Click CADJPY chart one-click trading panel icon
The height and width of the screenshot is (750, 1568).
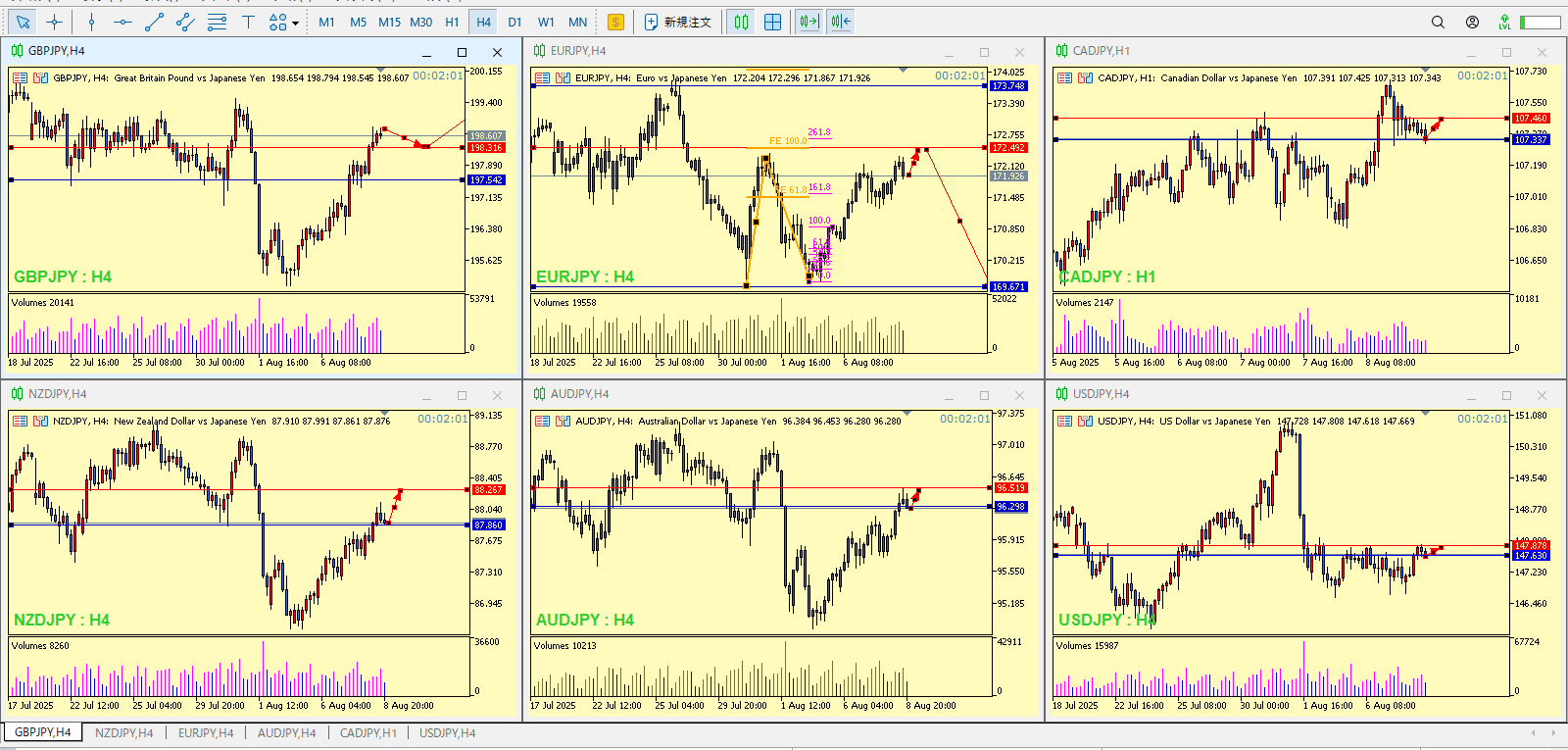[1064, 77]
